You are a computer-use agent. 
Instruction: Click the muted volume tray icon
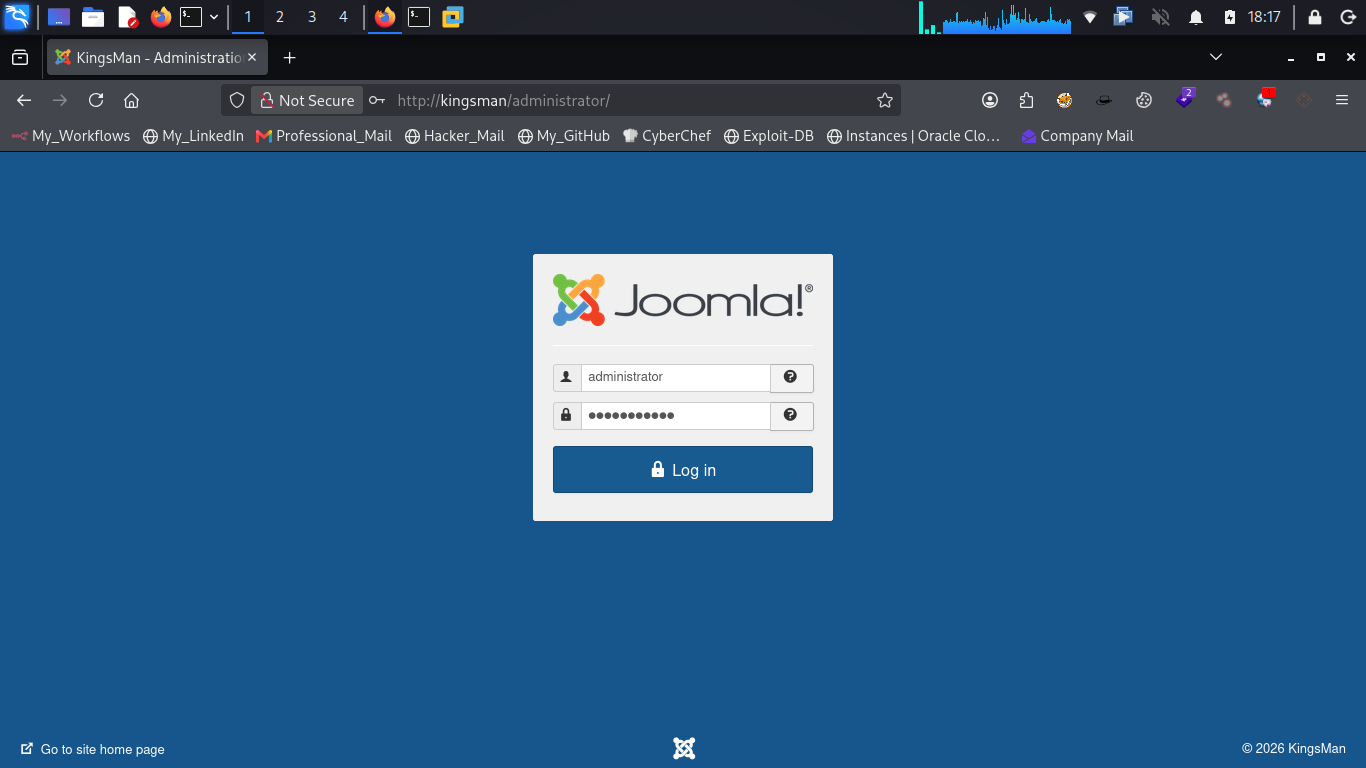coord(1160,17)
